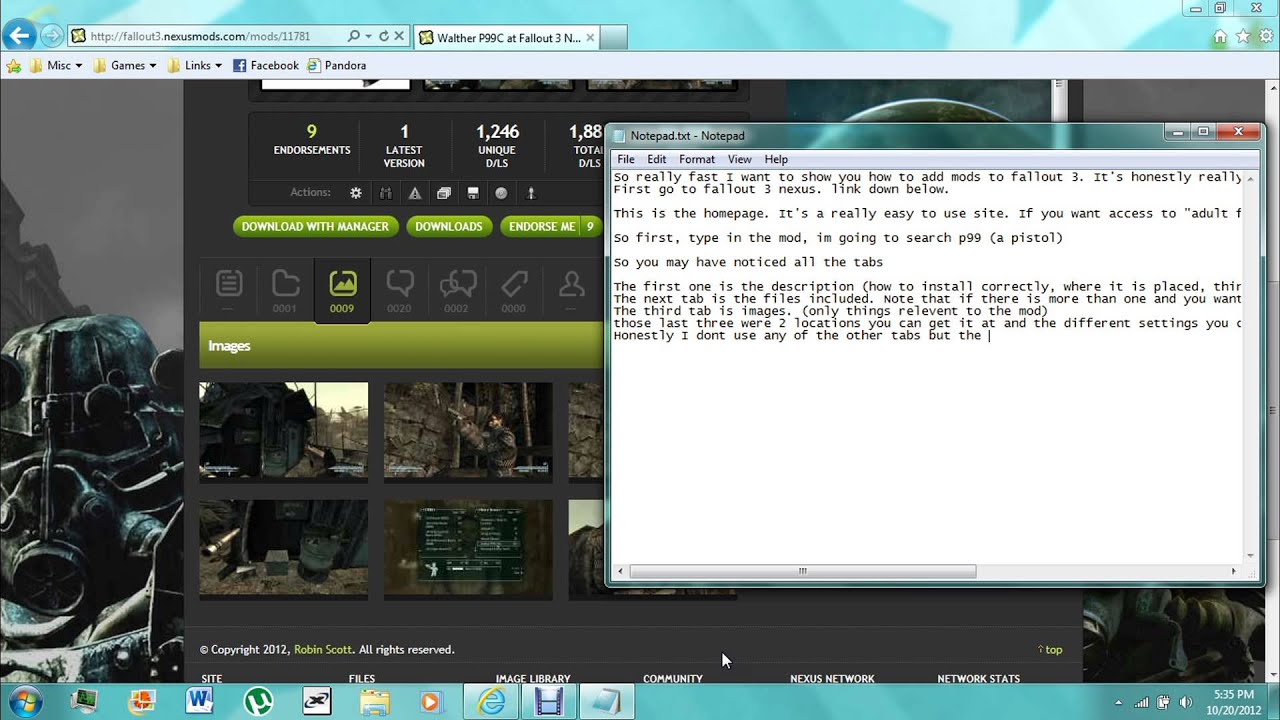The width and height of the screenshot is (1280, 720).
Task: Stop loading with the X icon
Action: tap(398, 36)
